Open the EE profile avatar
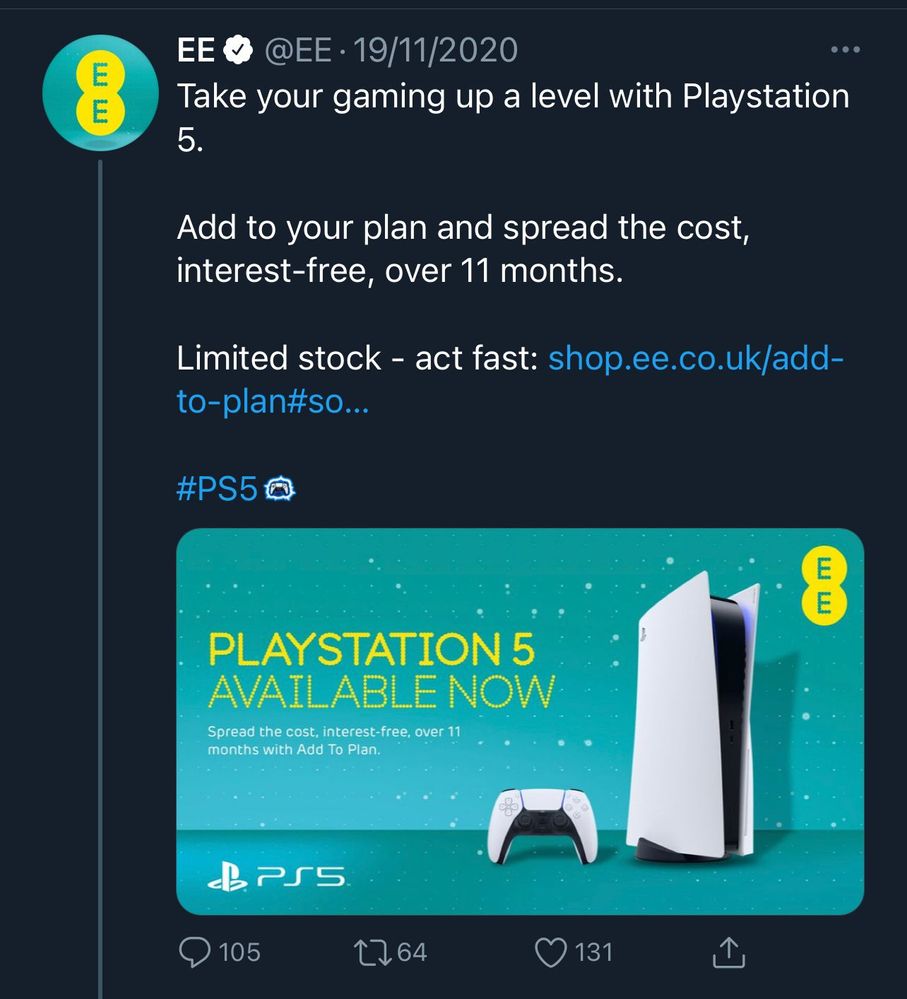Image resolution: width=907 pixels, height=999 pixels. [100, 92]
